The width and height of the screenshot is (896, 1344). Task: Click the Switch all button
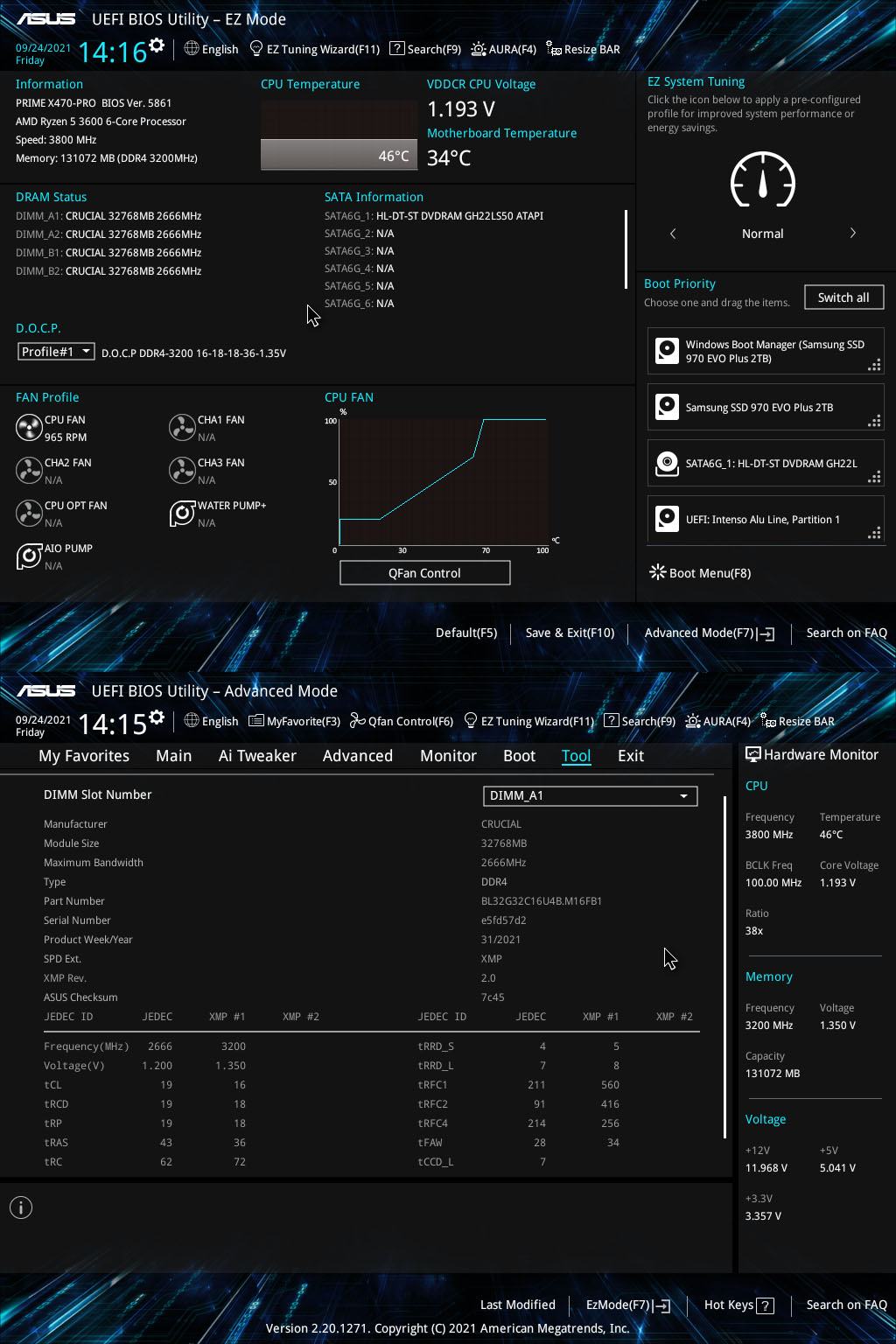click(843, 297)
